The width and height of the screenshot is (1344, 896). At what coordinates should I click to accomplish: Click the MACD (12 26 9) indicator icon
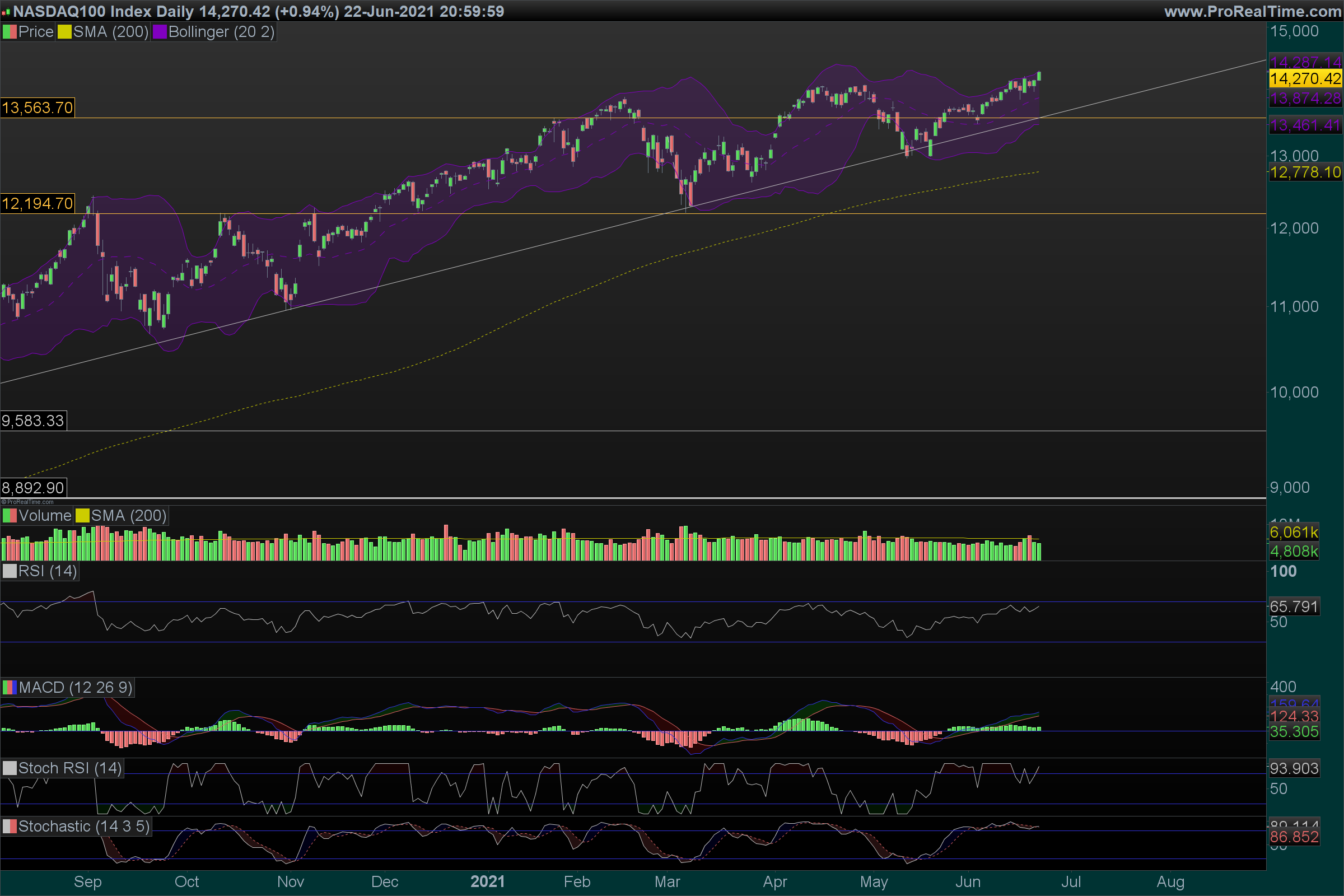click(x=10, y=687)
